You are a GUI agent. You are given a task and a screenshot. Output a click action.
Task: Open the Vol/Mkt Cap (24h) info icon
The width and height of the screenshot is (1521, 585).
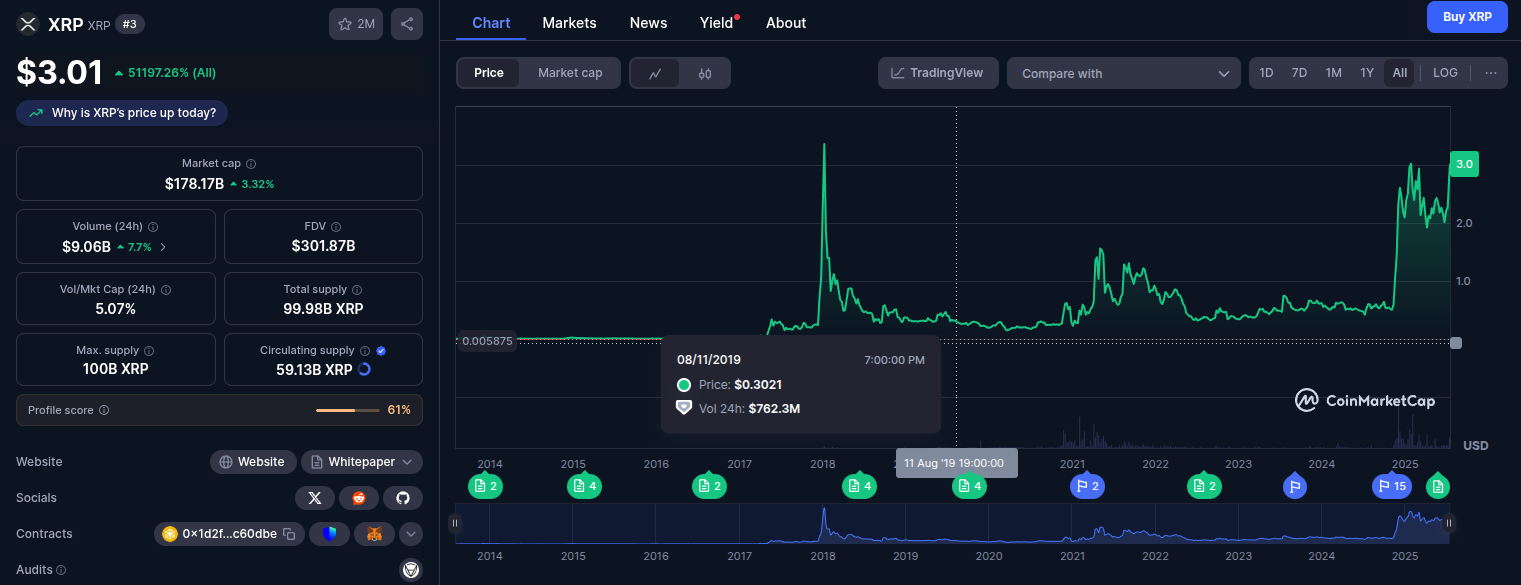(x=166, y=290)
